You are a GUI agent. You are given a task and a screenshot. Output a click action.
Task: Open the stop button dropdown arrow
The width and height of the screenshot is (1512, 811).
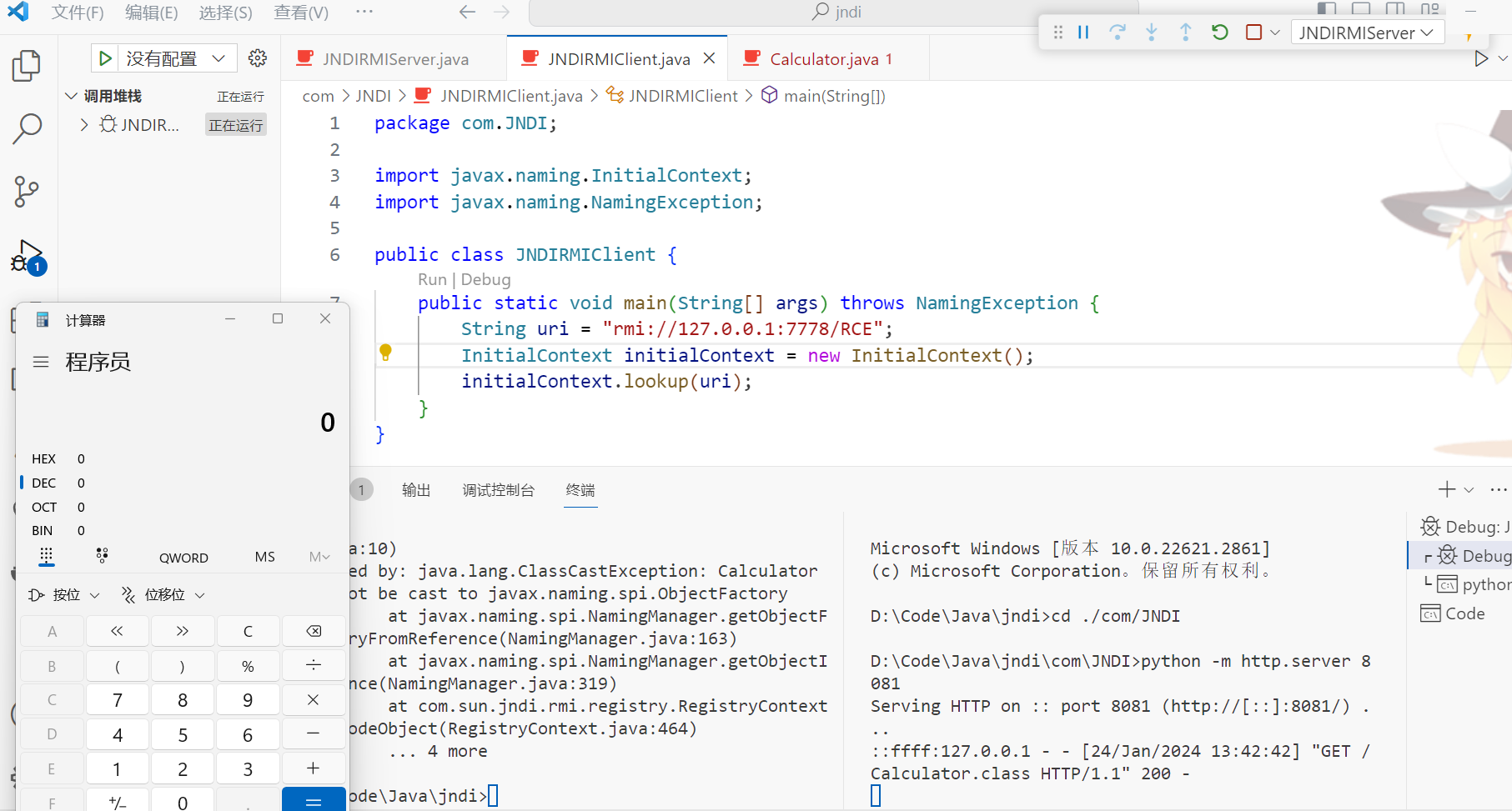coord(1274,33)
